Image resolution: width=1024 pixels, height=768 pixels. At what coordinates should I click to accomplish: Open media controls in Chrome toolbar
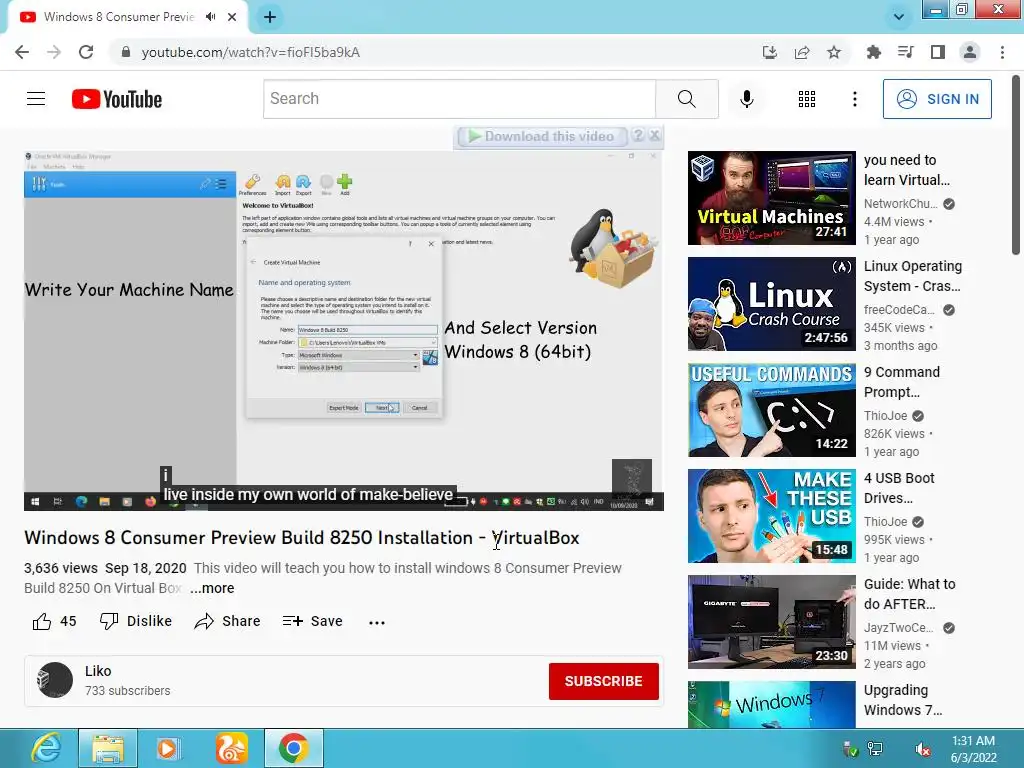tap(905, 52)
